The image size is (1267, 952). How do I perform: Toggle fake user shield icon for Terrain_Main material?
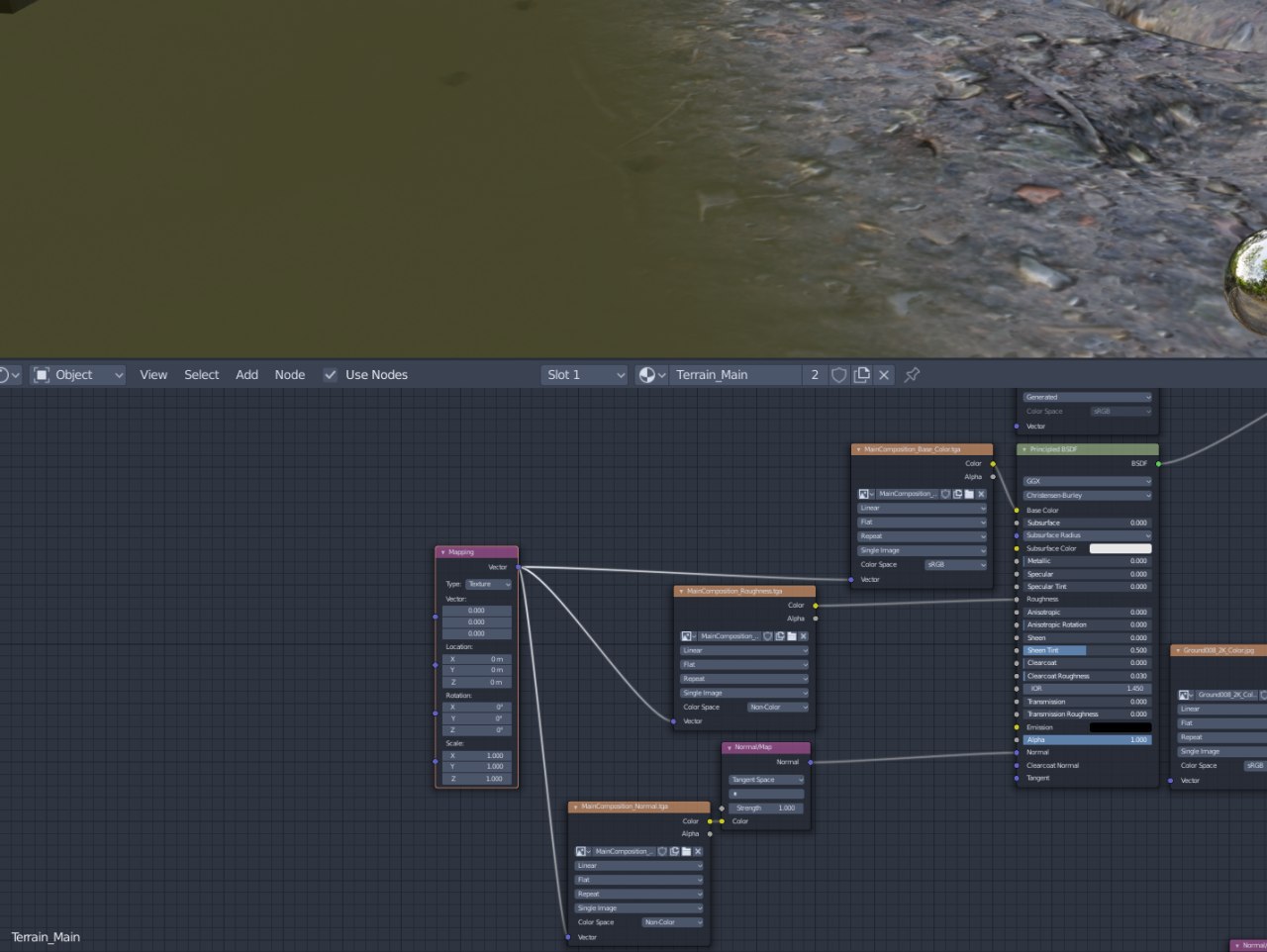839,375
